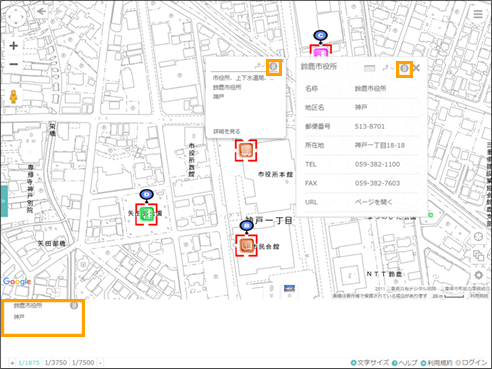Click the globe icon in 鈴鹿市役所 detail panel
This screenshot has width=492, height=369.
click(x=404, y=69)
